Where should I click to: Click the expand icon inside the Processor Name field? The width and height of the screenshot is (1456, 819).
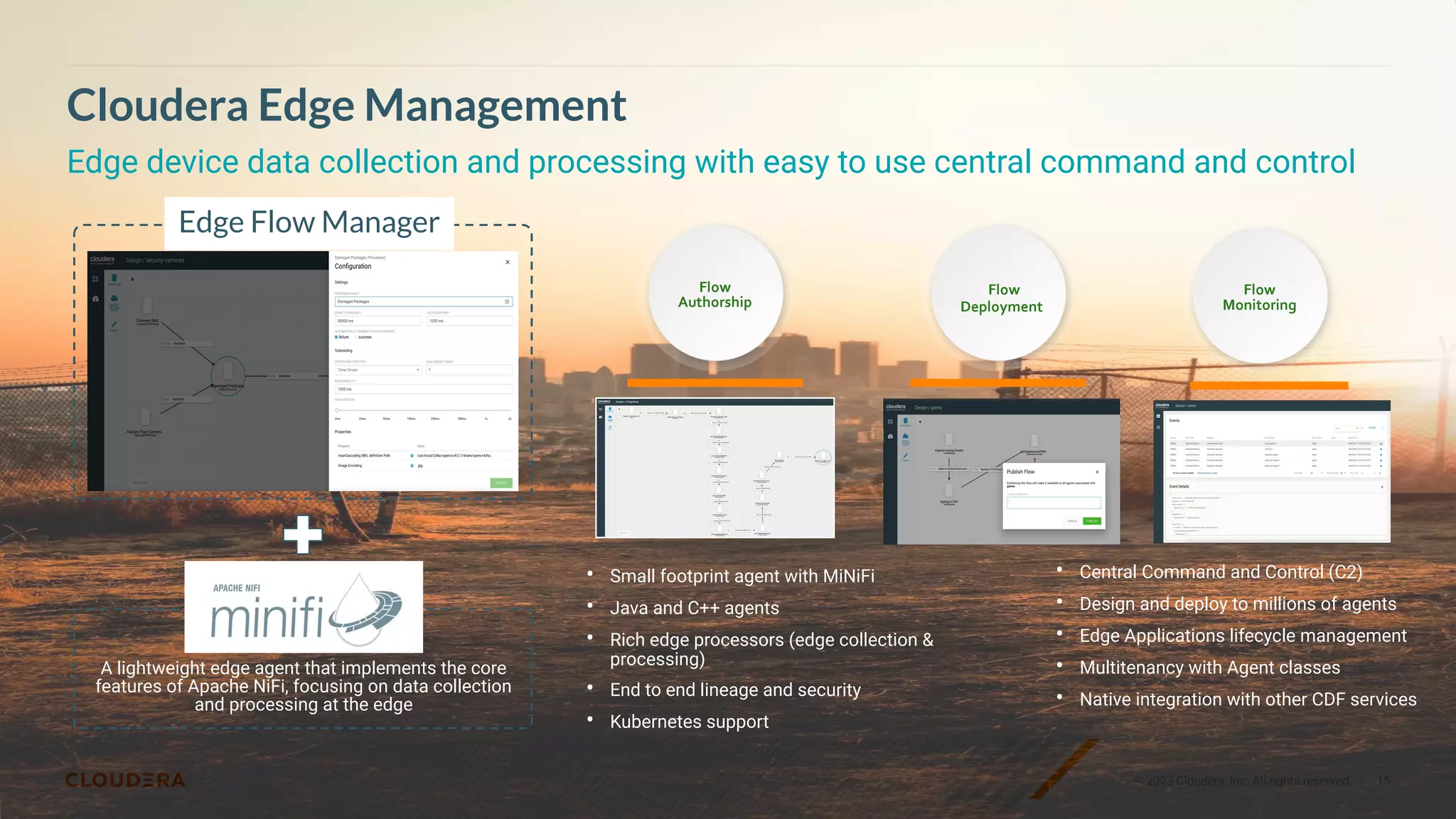coord(507,301)
